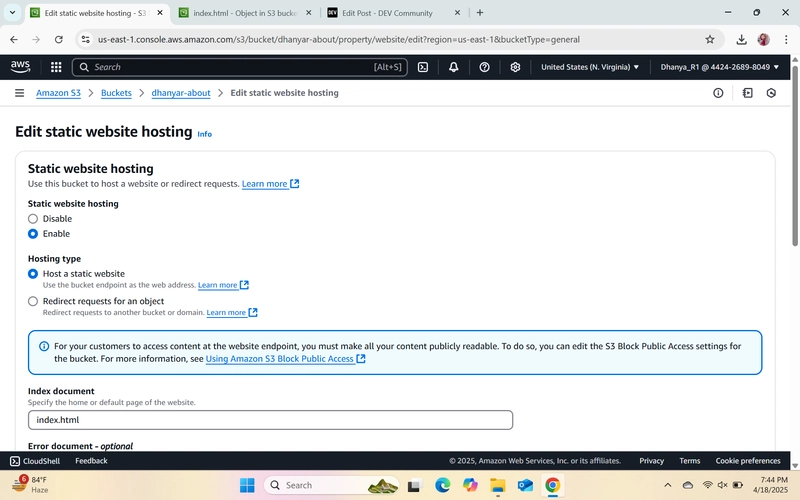This screenshot has height=500, width=800.
Task: Expand the United States (N. Virginia) region dropdown
Action: coord(590,67)
